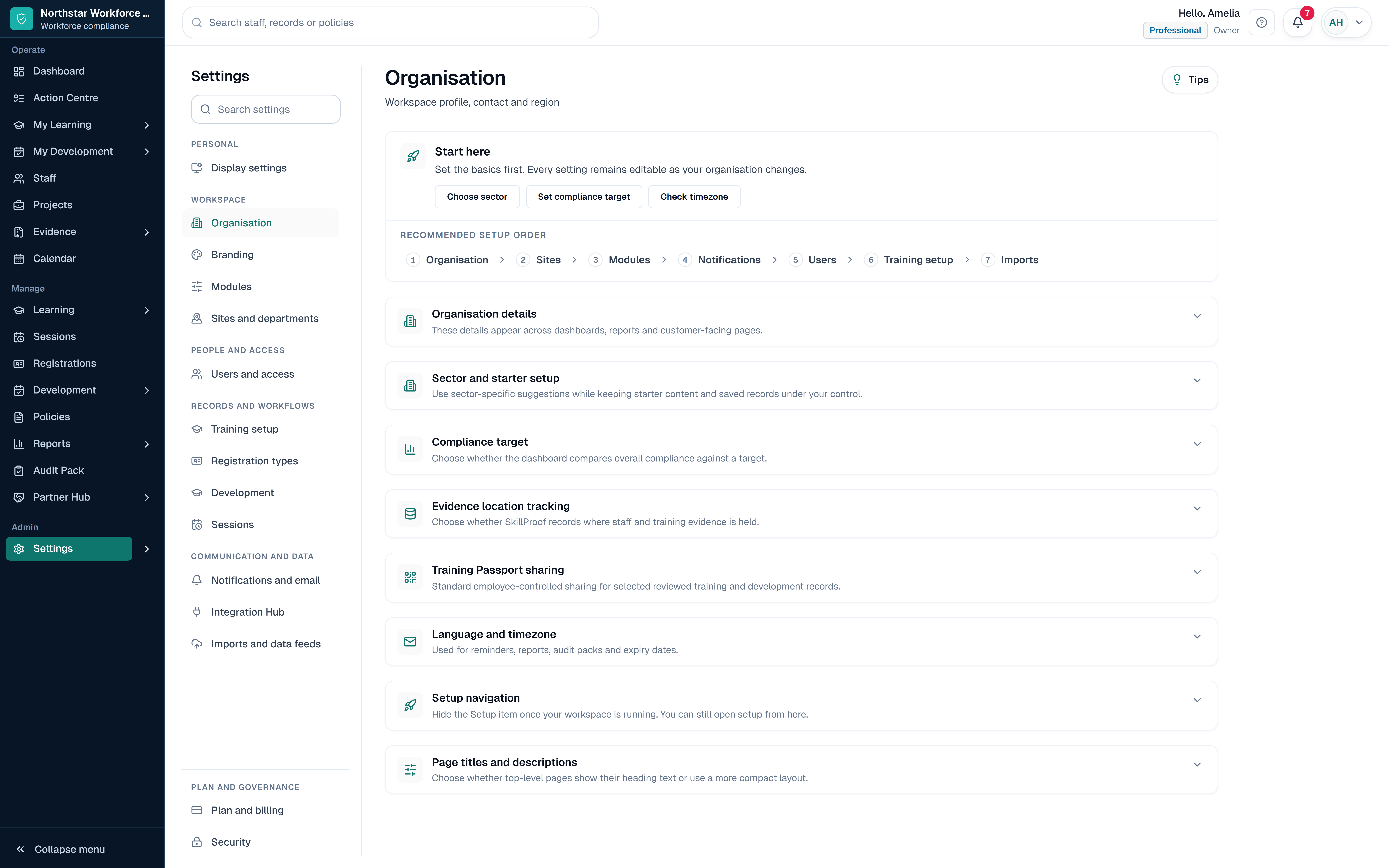
Task: Open Notifications and email settings
Action: coord(261,580)
